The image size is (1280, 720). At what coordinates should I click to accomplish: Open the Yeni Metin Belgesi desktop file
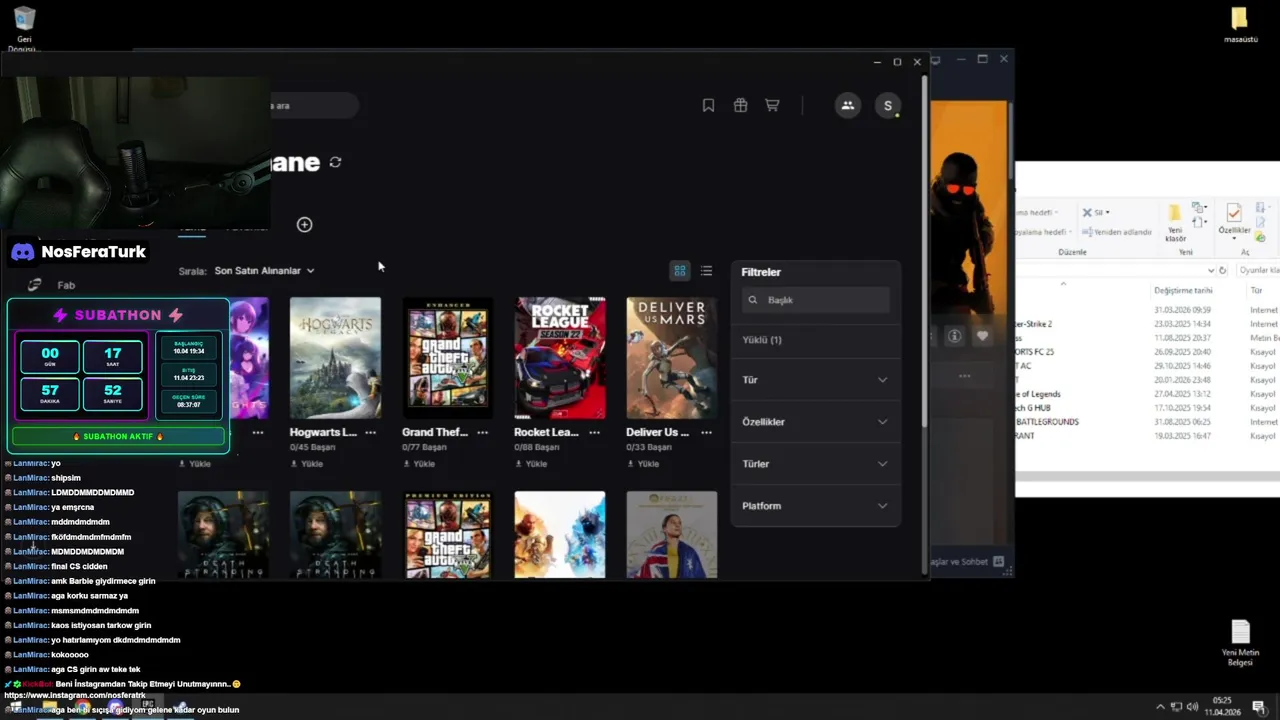(1240, 643)
